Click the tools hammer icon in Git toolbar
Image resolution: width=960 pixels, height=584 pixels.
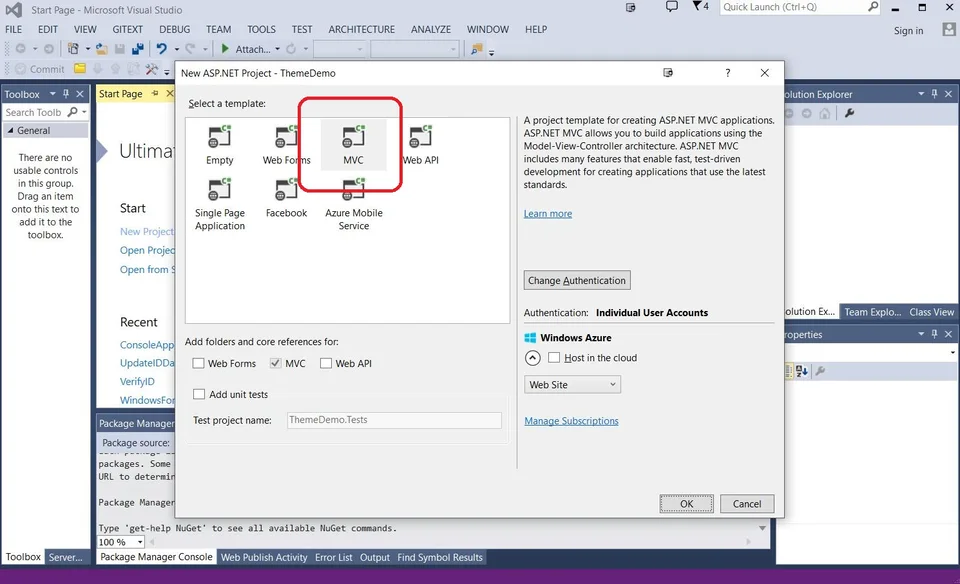coord(151,69)
